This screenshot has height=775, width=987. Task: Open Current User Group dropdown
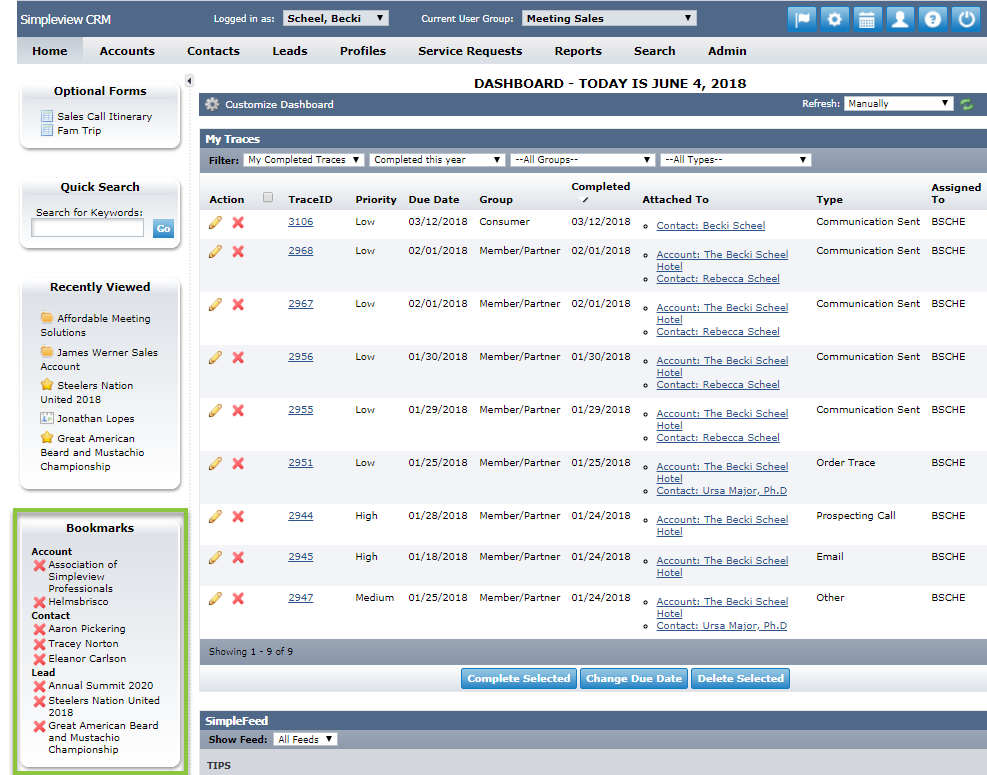tap(609, 18)
